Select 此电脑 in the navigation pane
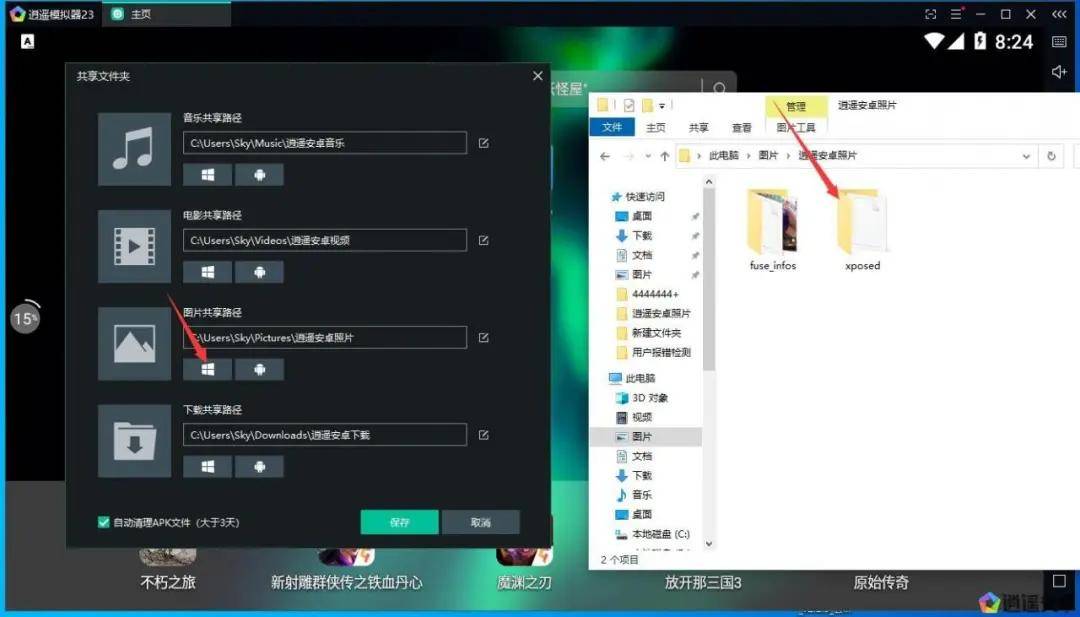 click(632, 378)
